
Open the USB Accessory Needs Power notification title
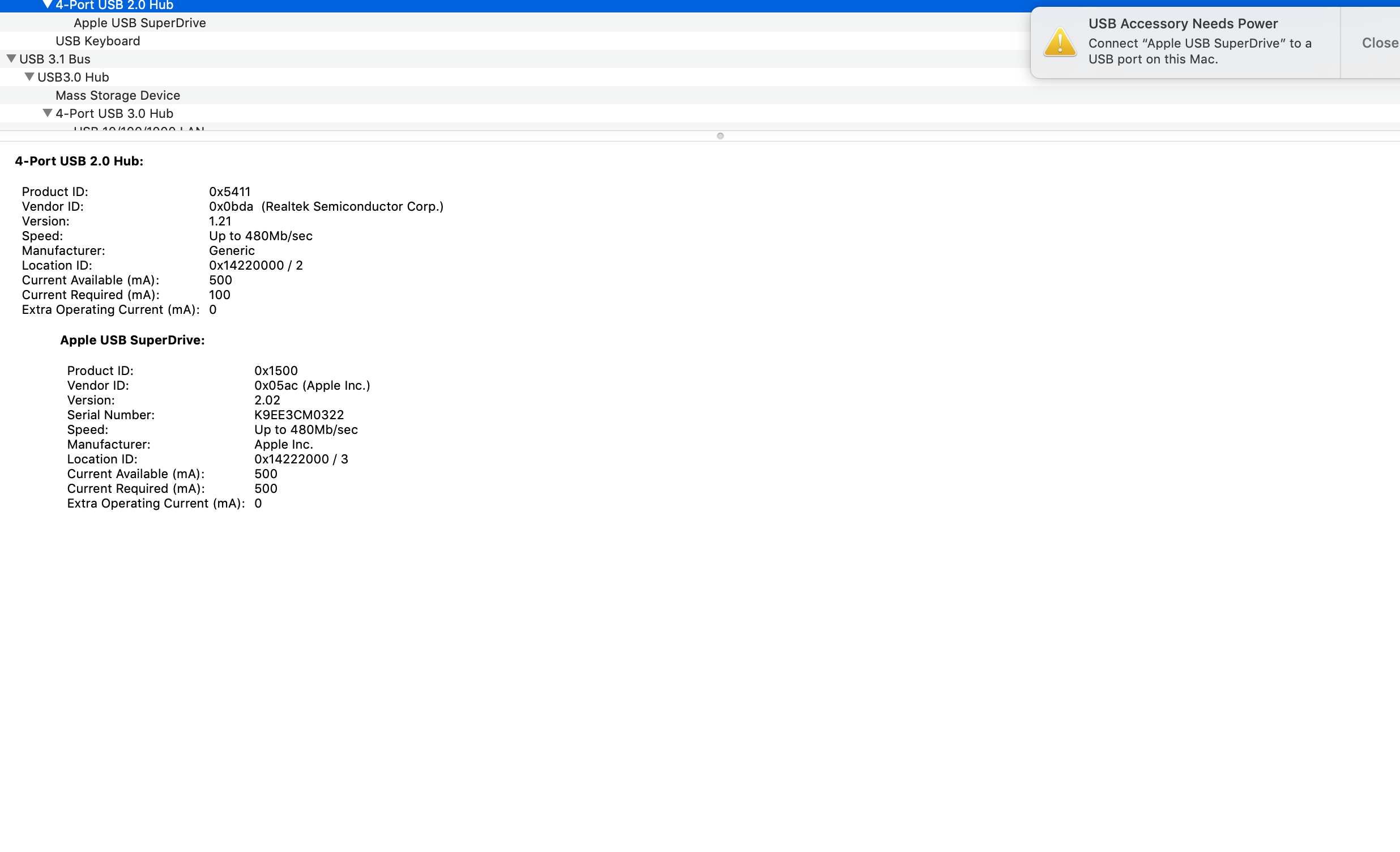coord(1183,24)
